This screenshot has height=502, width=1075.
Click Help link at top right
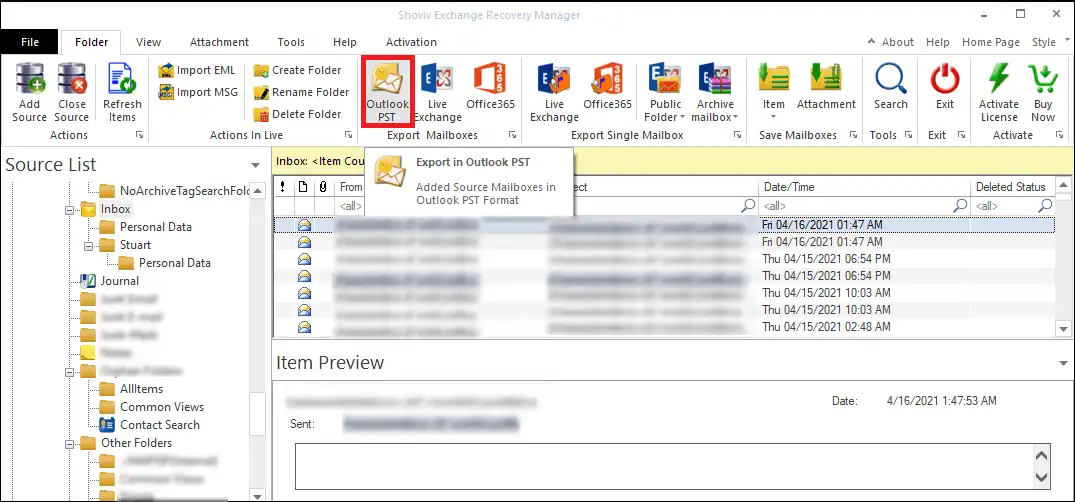(937, 42)
